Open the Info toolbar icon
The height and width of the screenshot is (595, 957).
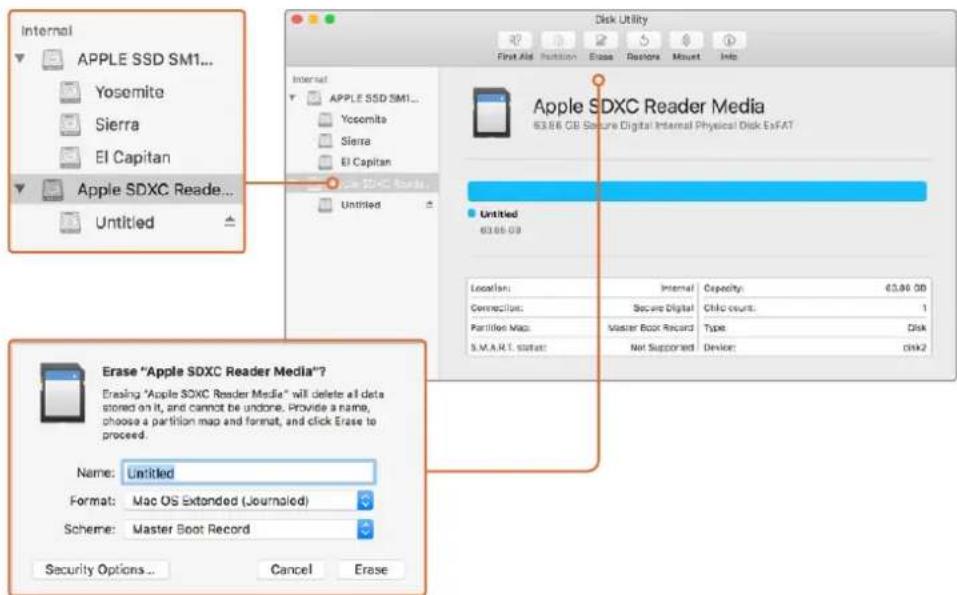click(729, 40)
